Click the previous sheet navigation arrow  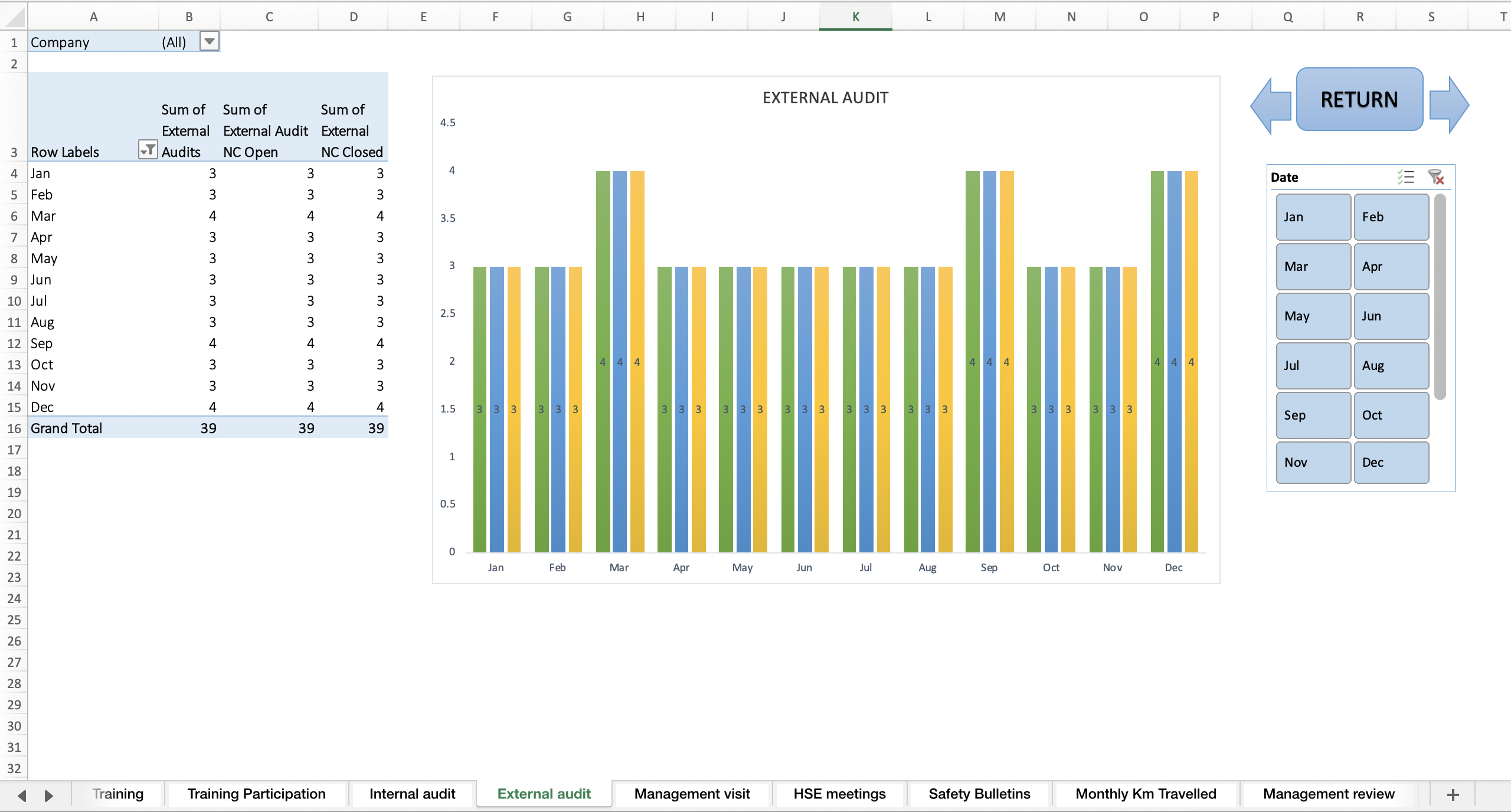click(21, 794)
